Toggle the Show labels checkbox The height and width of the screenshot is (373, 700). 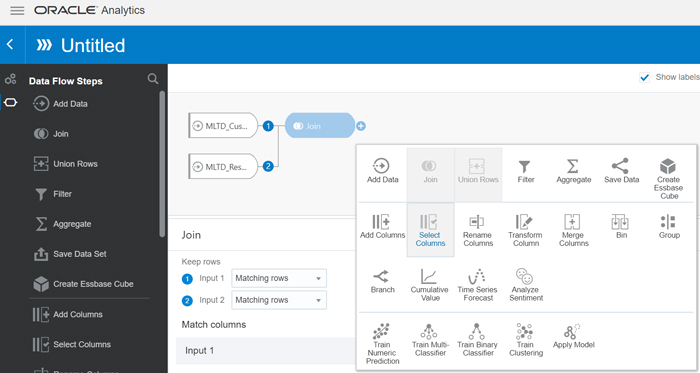click(644, 77)
